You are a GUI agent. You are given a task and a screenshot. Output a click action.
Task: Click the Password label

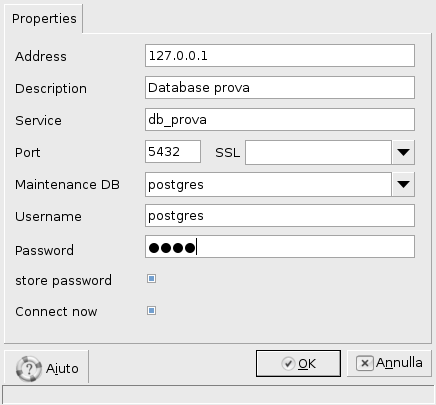coord(44,250)
